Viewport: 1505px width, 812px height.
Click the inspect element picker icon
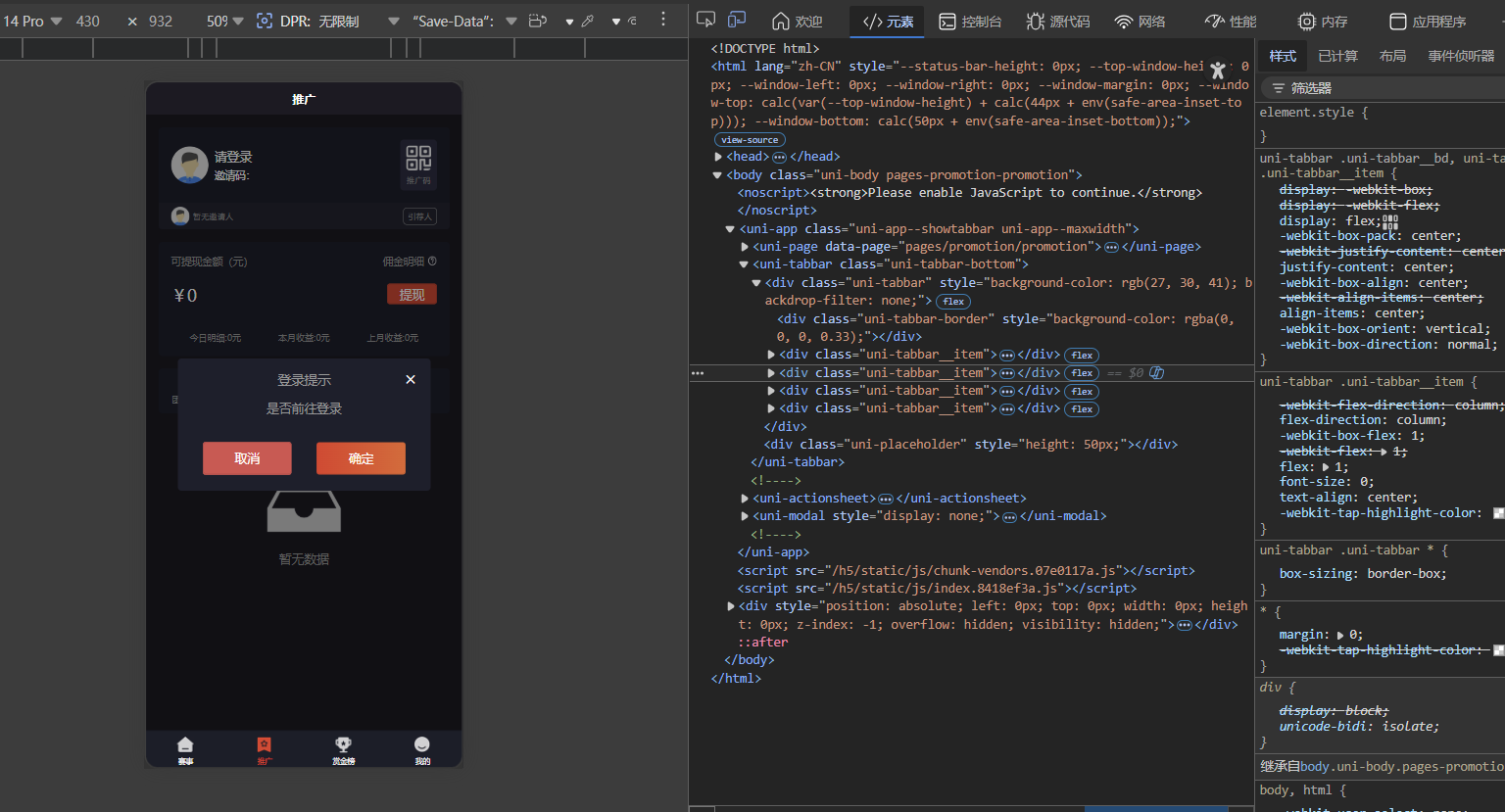(x=705, y=21)
